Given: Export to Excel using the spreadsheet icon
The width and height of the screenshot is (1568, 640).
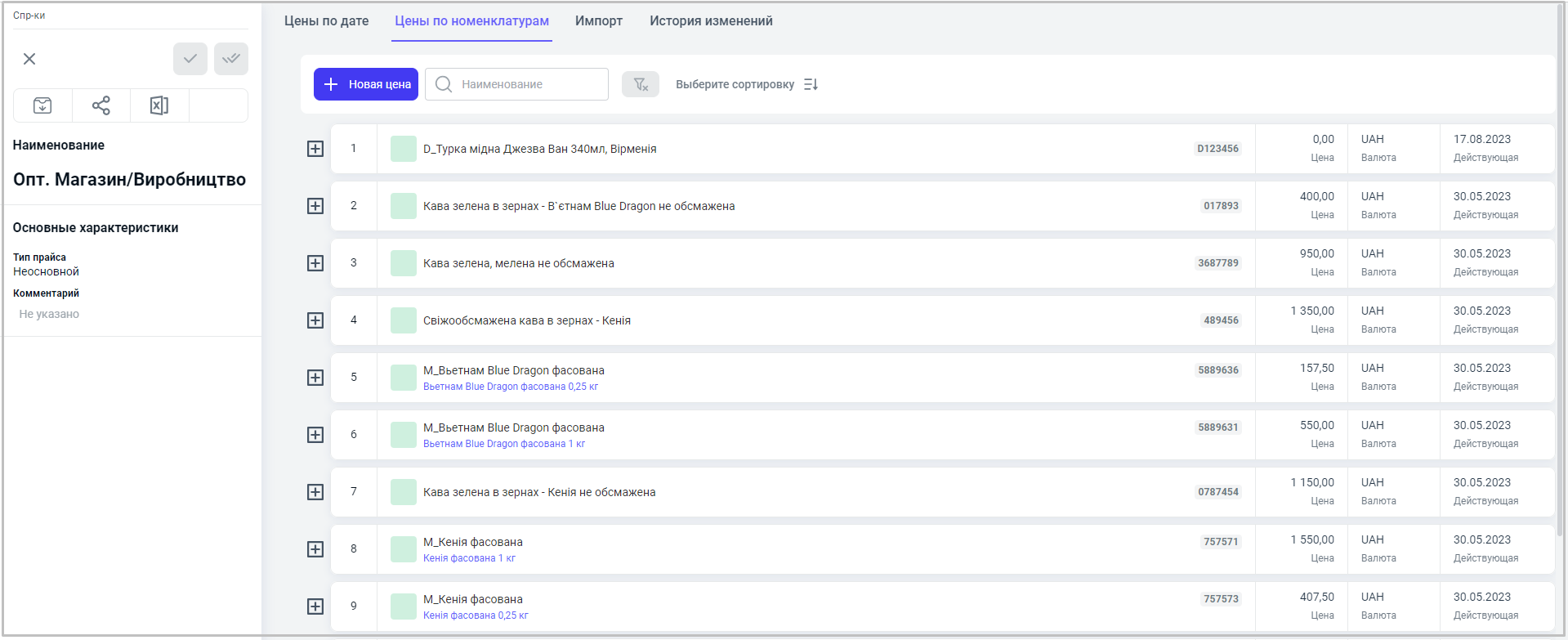Looking at the screenshot, I should pos(159,105).
